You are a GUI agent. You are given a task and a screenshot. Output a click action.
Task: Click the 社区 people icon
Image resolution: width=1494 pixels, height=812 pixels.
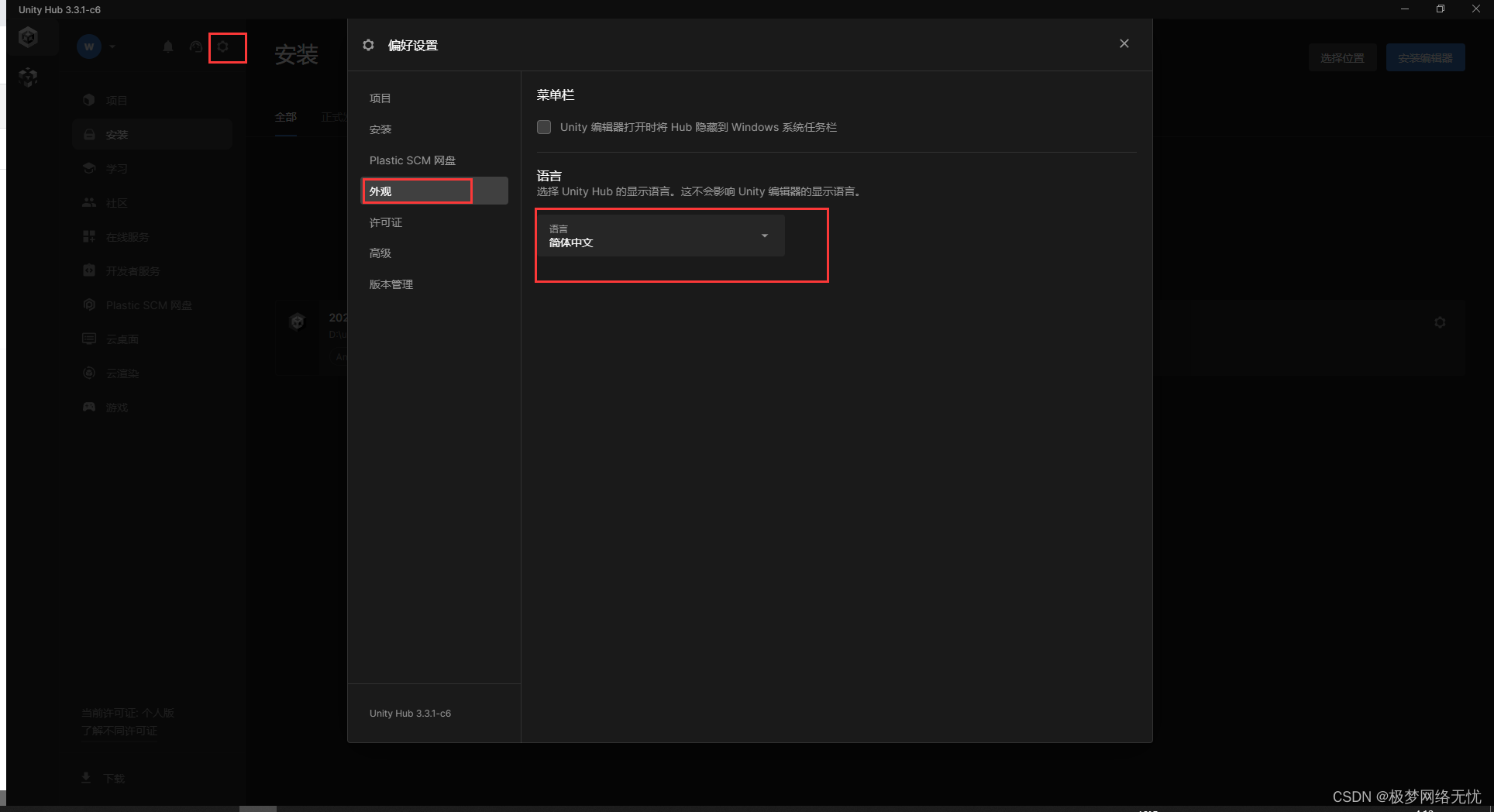89,202
